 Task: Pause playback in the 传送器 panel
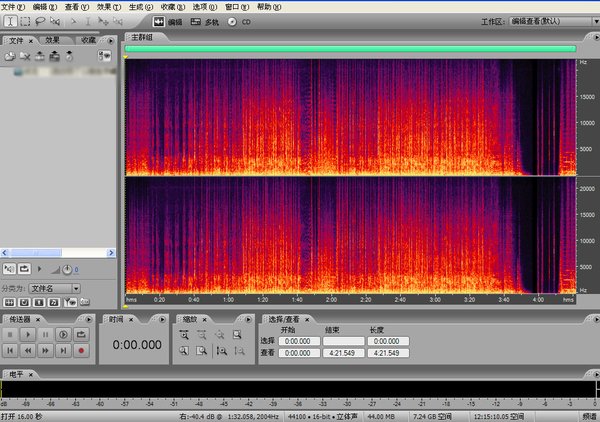coord(45,334)
